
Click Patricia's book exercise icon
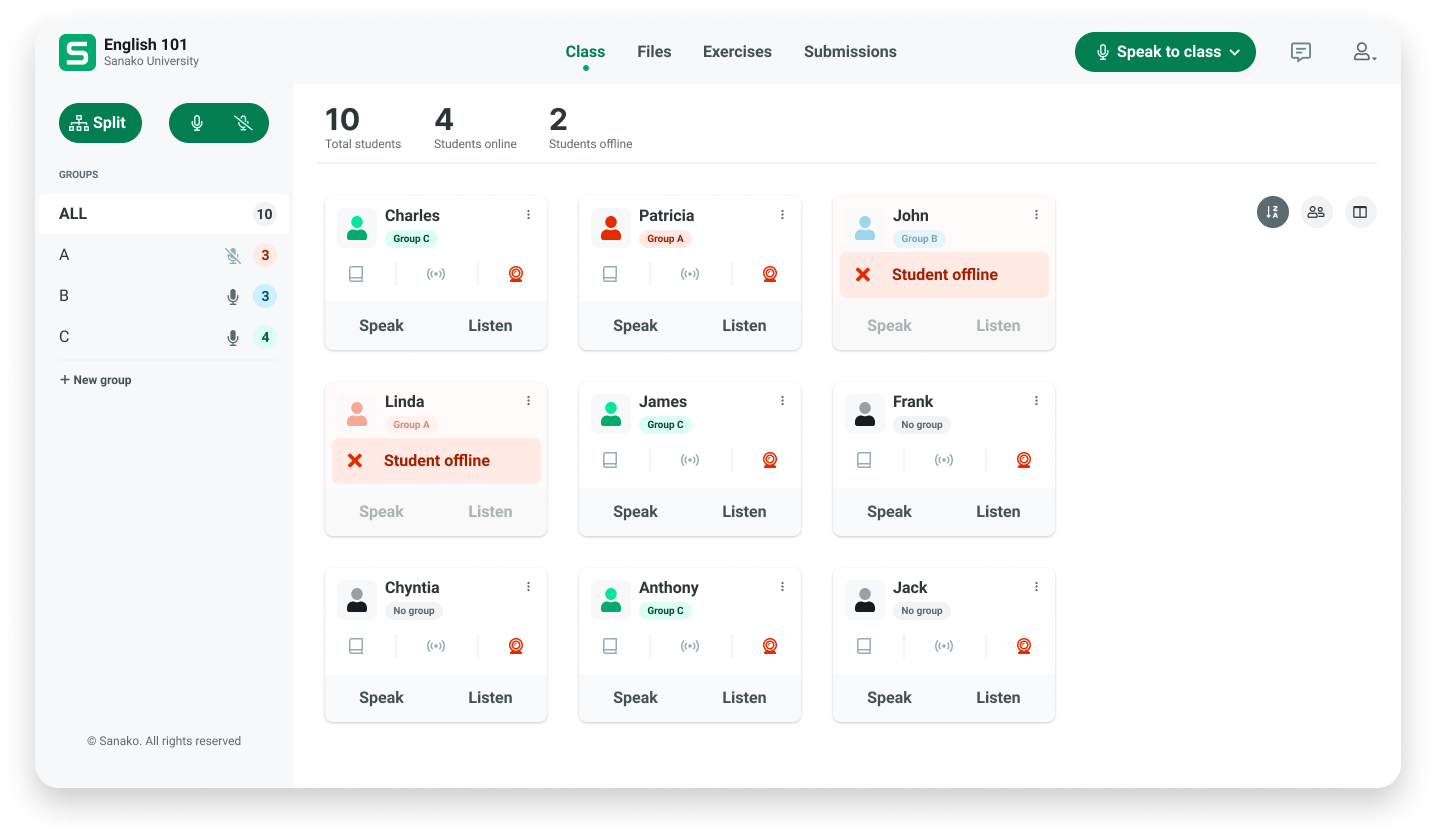coord(610,274)
